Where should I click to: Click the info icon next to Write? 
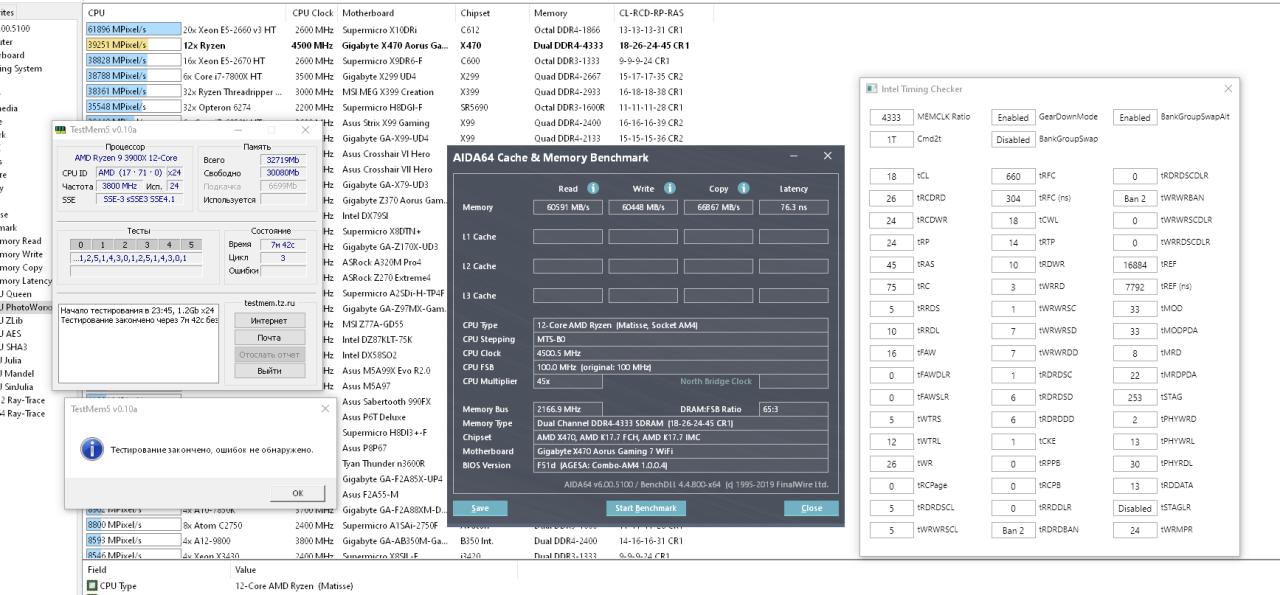[670, 188]
